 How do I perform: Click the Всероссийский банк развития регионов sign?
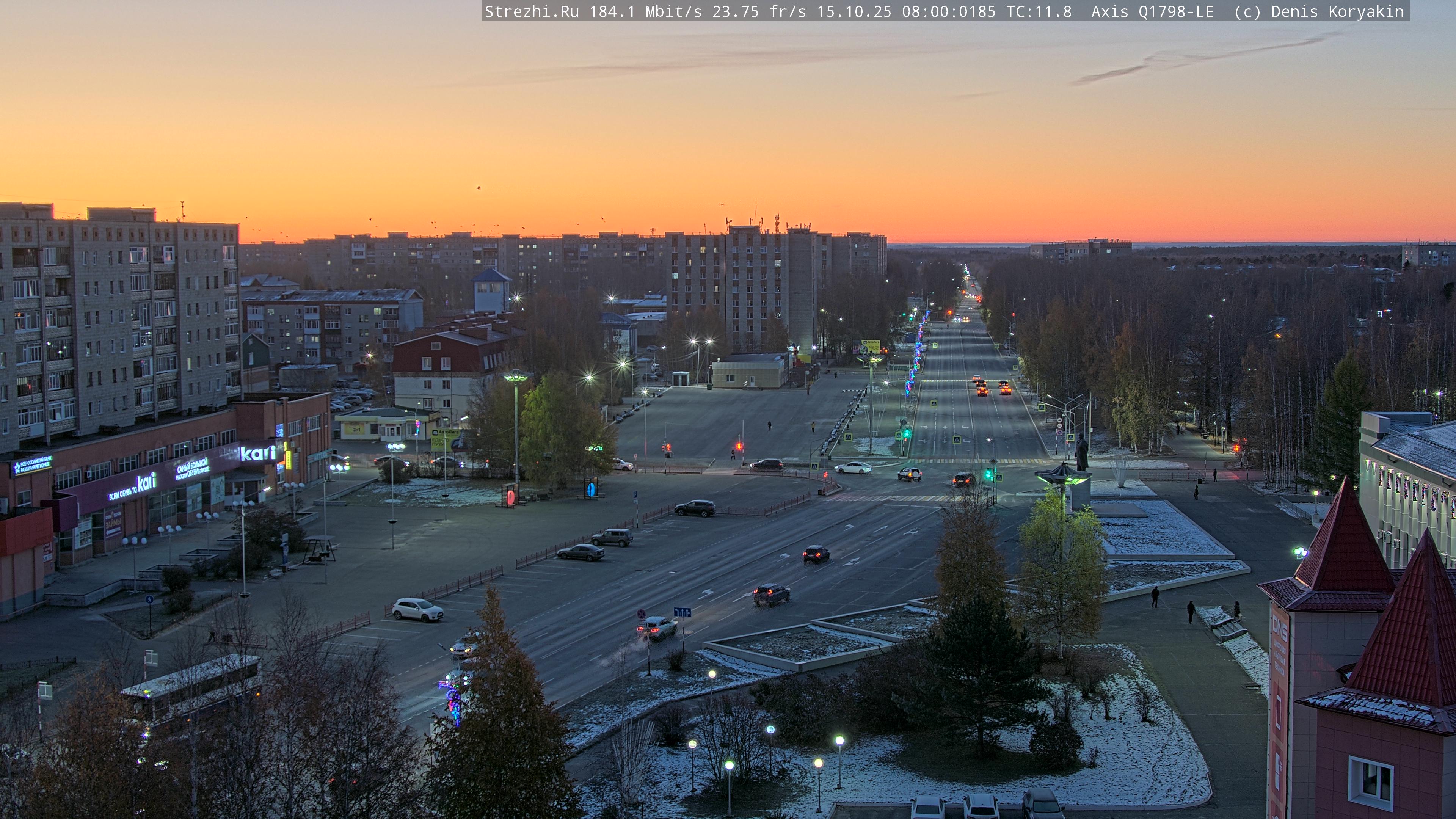tap(33, 465)
